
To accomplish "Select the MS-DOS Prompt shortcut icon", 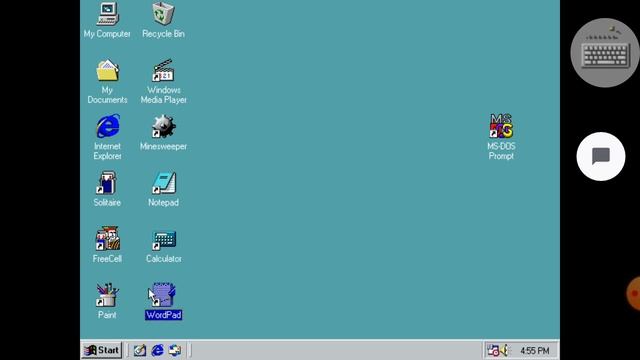I will pyautogui.click(x=501, y=126).
